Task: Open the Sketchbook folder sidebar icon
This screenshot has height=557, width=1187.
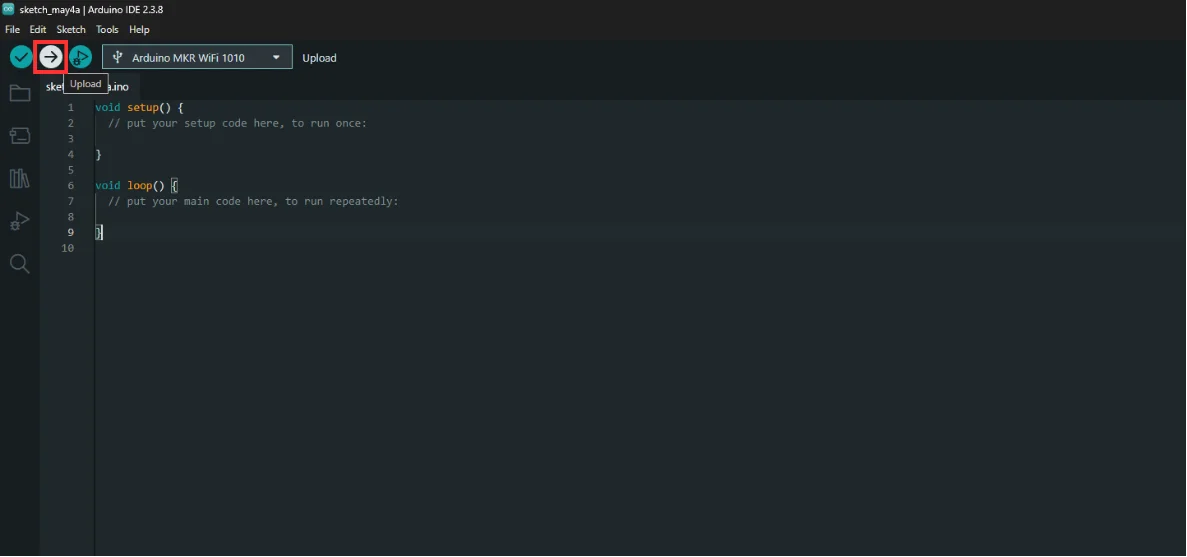Action: click(20, 94)
